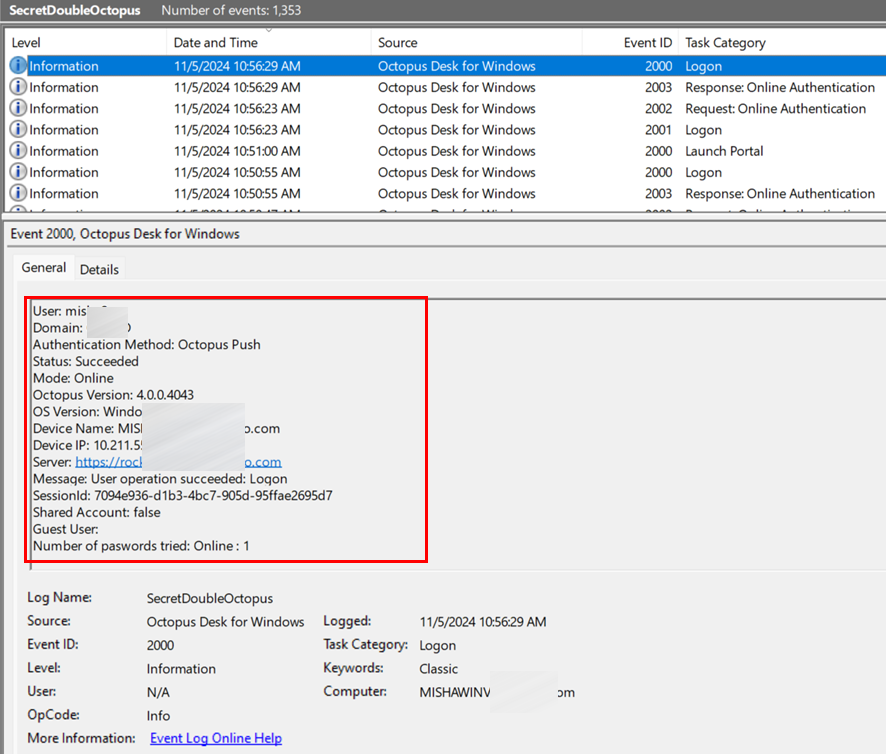886x754 pixels.
Task: Select event 2002 Request Online Authentication
Action: click(x=445, y=108)
